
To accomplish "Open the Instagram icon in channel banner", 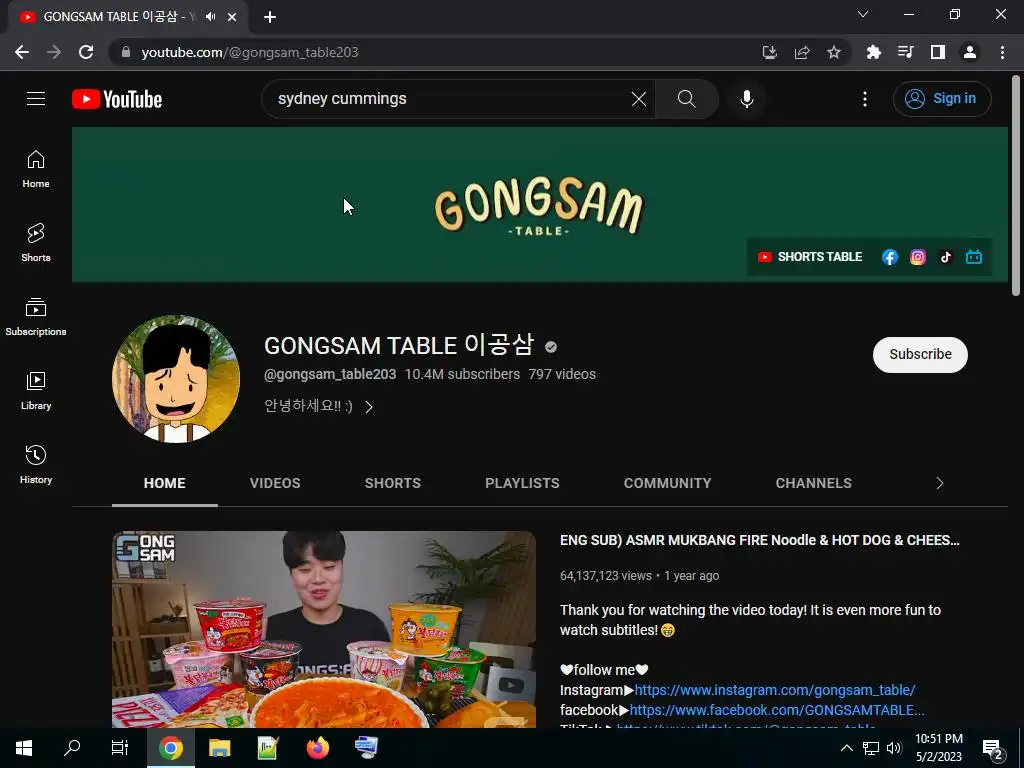I will (x=918, y=257).
